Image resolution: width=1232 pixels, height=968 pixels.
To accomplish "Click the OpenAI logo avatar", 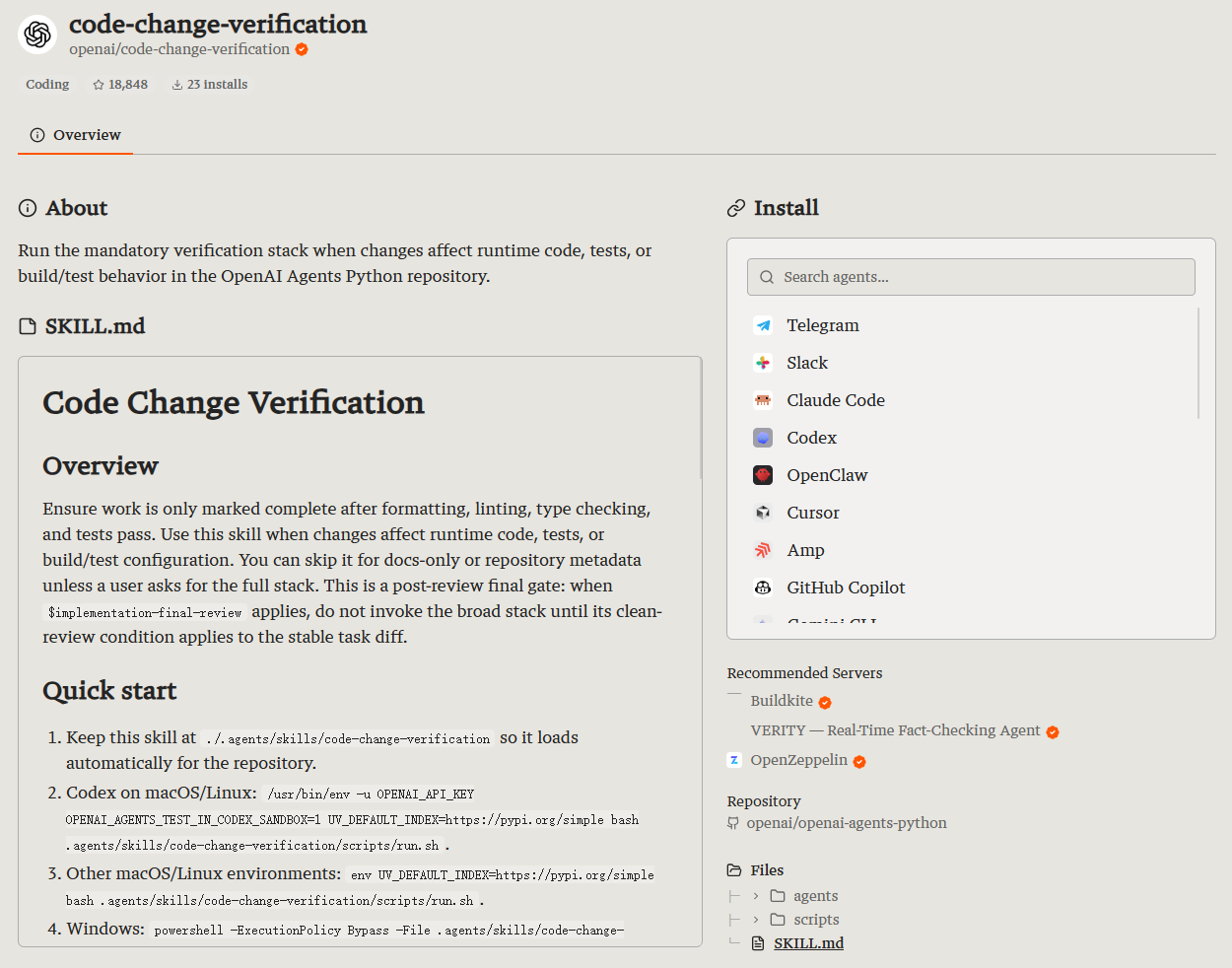I will click(37, 35).
